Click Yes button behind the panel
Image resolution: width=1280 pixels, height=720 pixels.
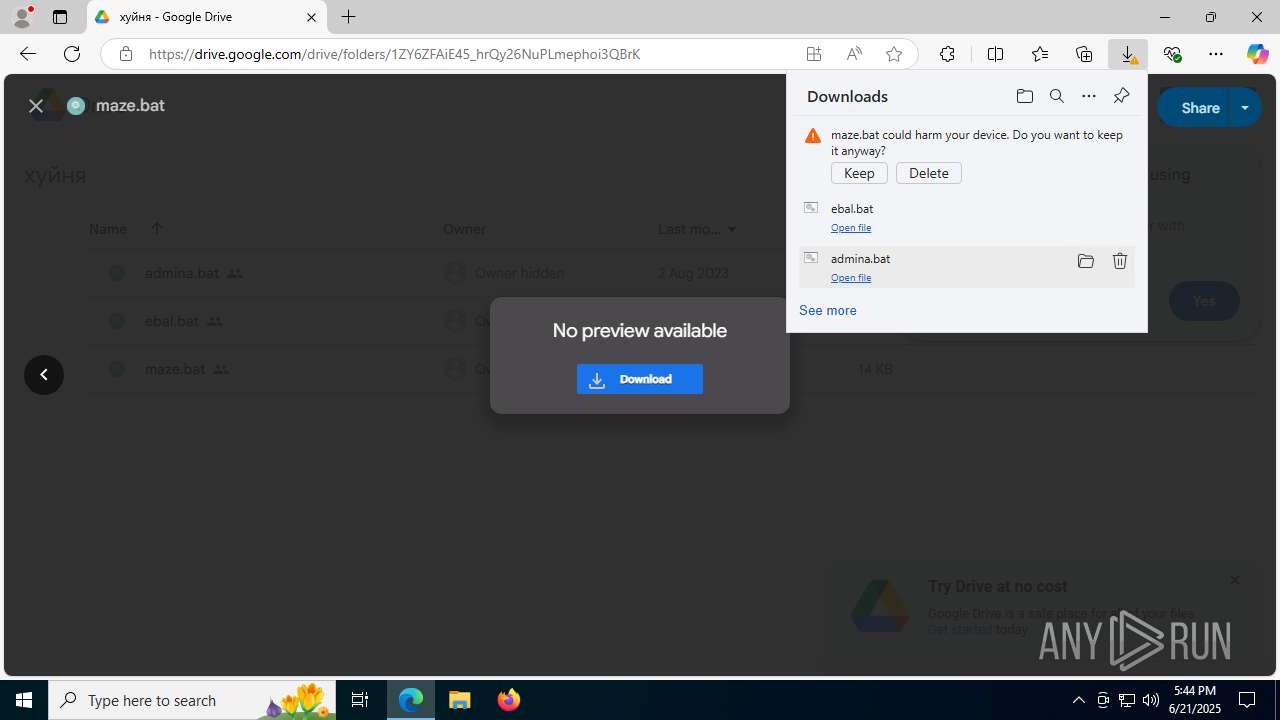(1204, 301)
